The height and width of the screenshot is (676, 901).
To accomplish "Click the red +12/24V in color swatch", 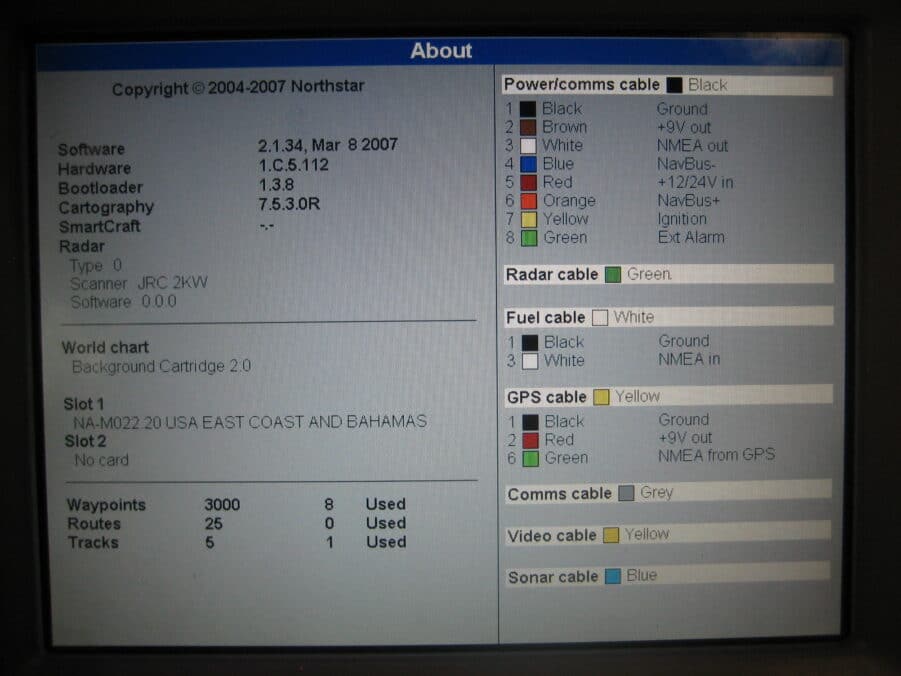I will [529, 182].
